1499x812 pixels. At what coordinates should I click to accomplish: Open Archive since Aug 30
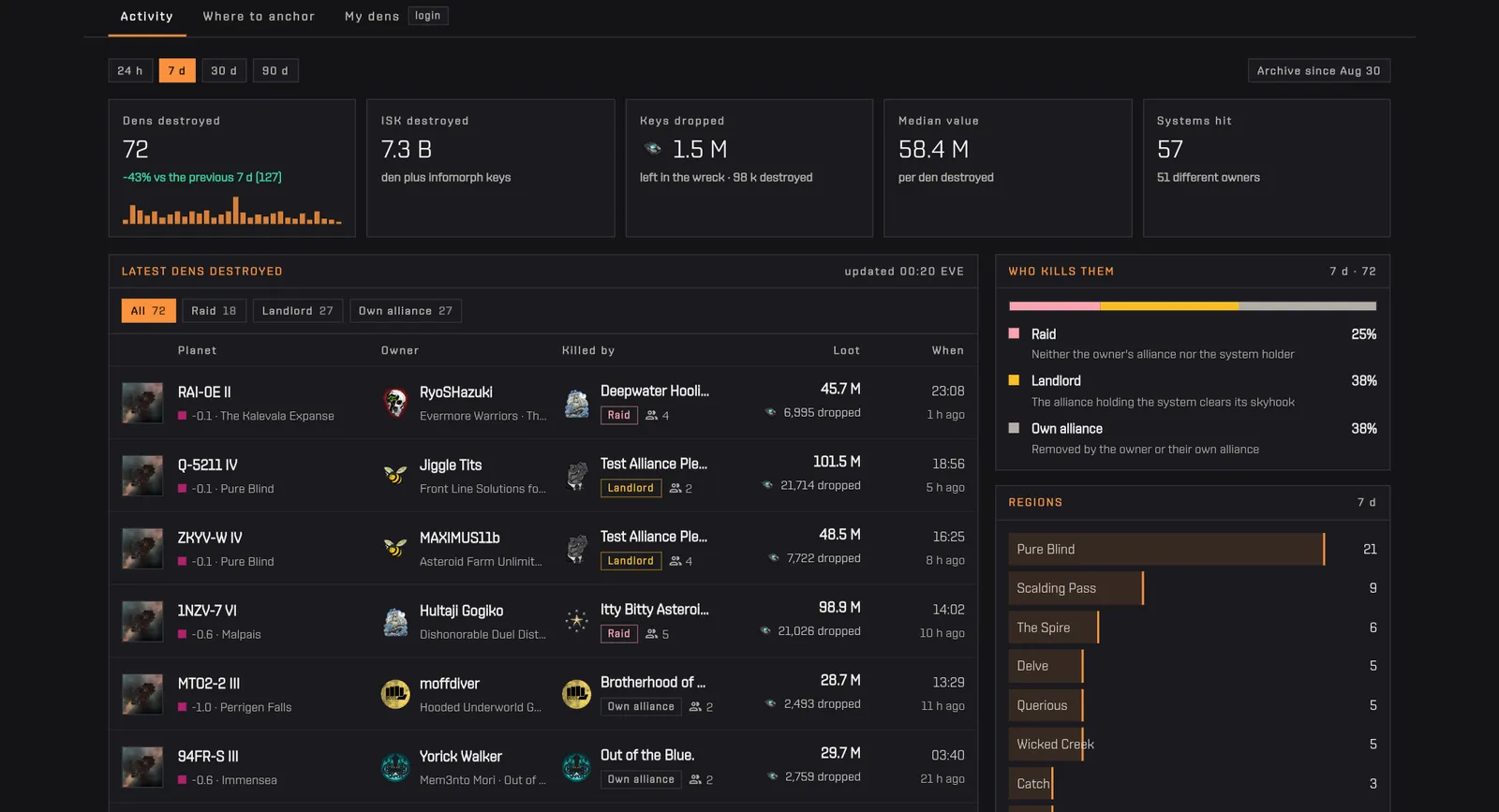click(x=1318, y=71)
